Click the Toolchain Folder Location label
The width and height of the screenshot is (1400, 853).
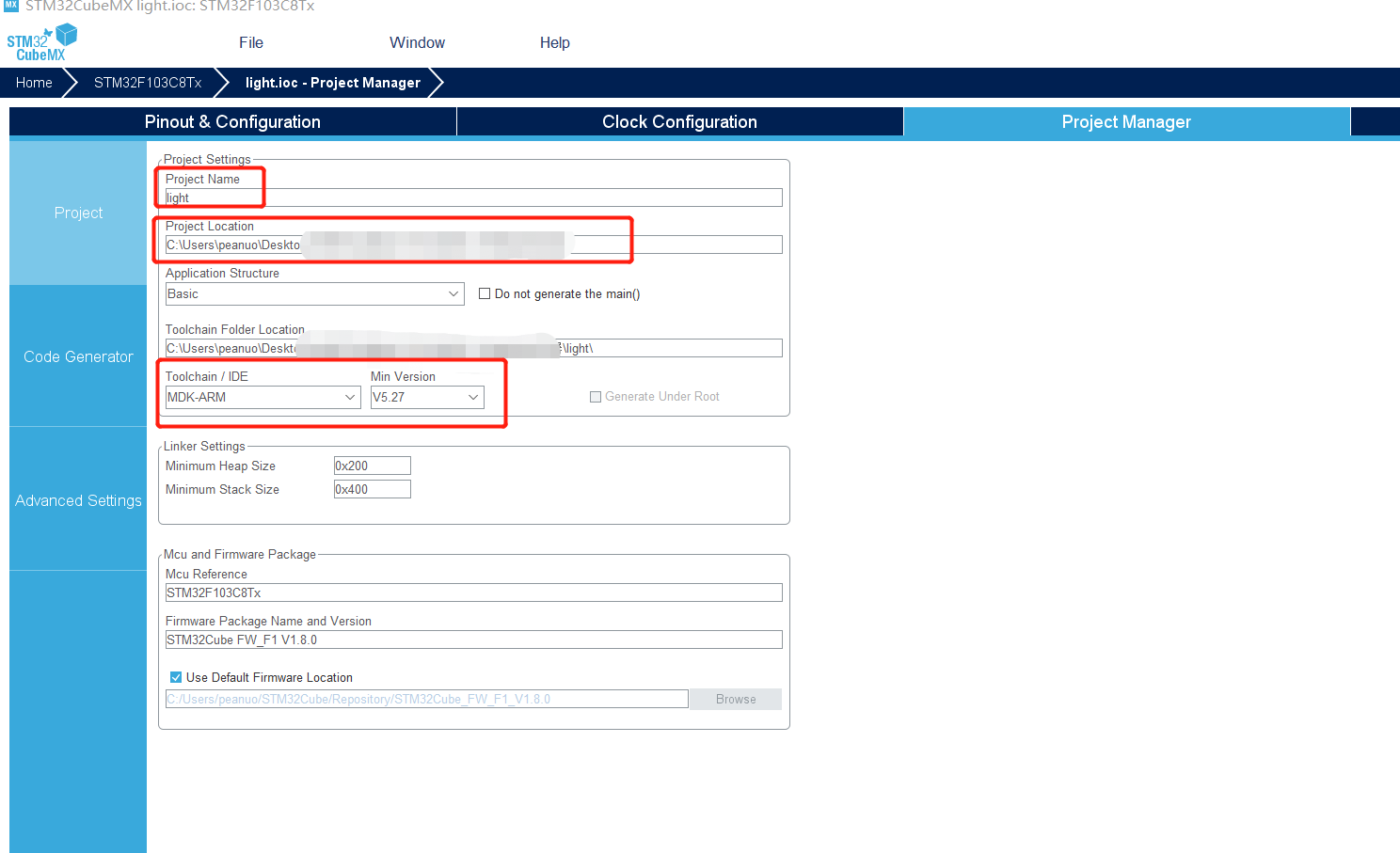[235, 329]
